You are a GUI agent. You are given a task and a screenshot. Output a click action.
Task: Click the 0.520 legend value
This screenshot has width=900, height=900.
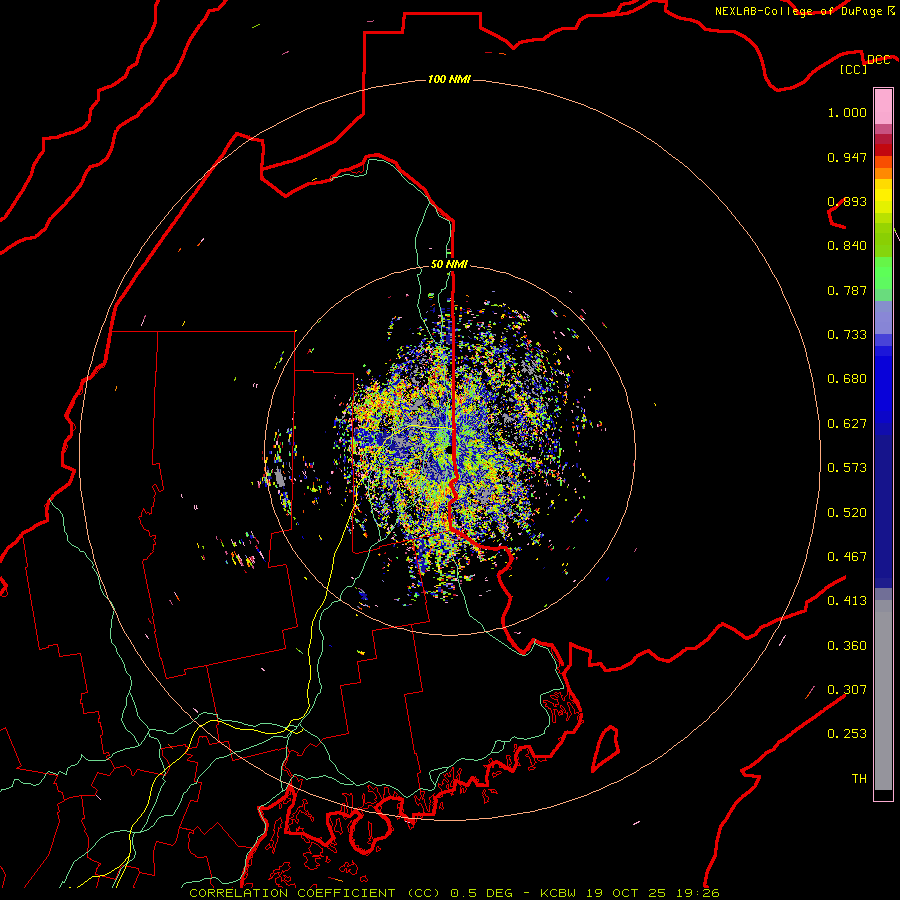click(x=847, y=513)
